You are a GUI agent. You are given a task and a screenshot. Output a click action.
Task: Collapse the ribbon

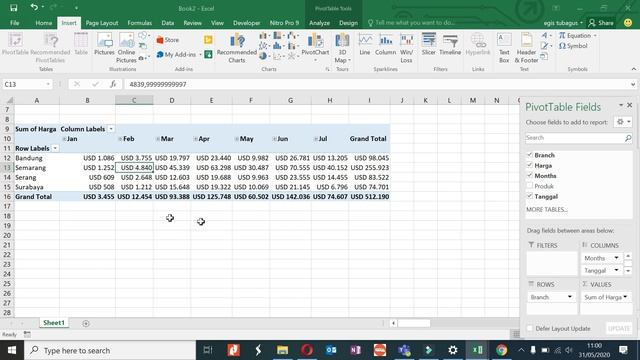(x=633, y=69)
